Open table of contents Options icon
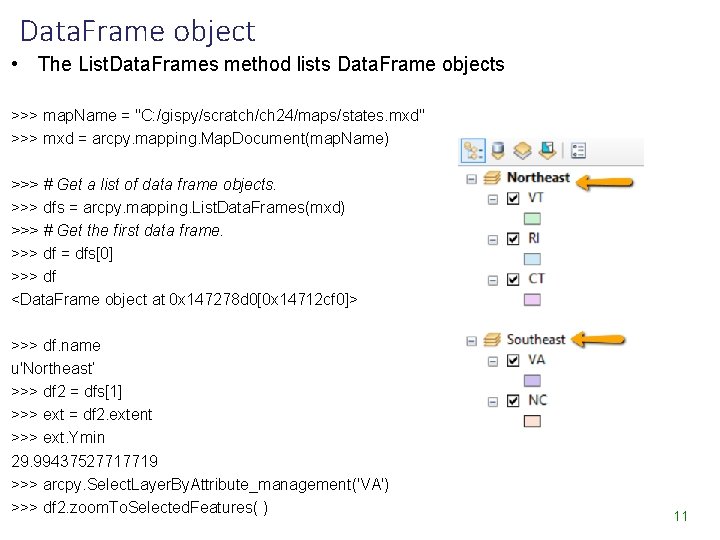This screenshot has height=540, width=720. click(578, 151)
